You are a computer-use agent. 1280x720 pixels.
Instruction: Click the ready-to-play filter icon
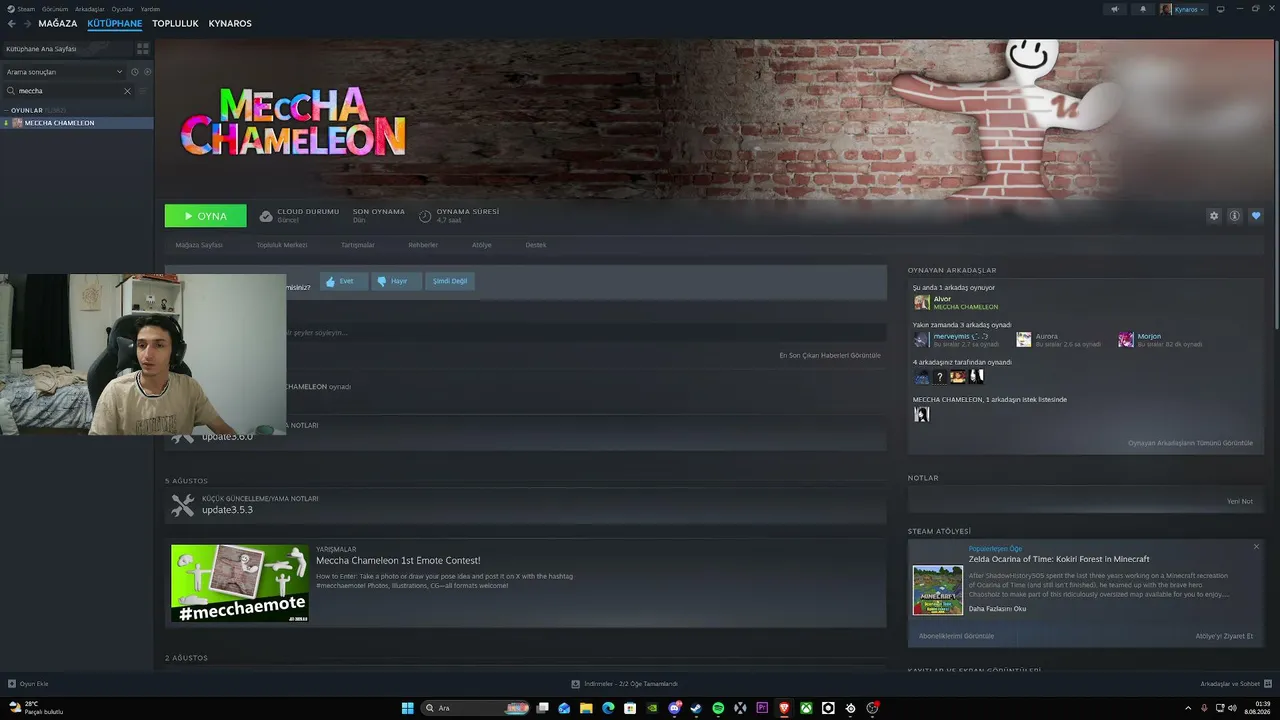pos(148,72)
